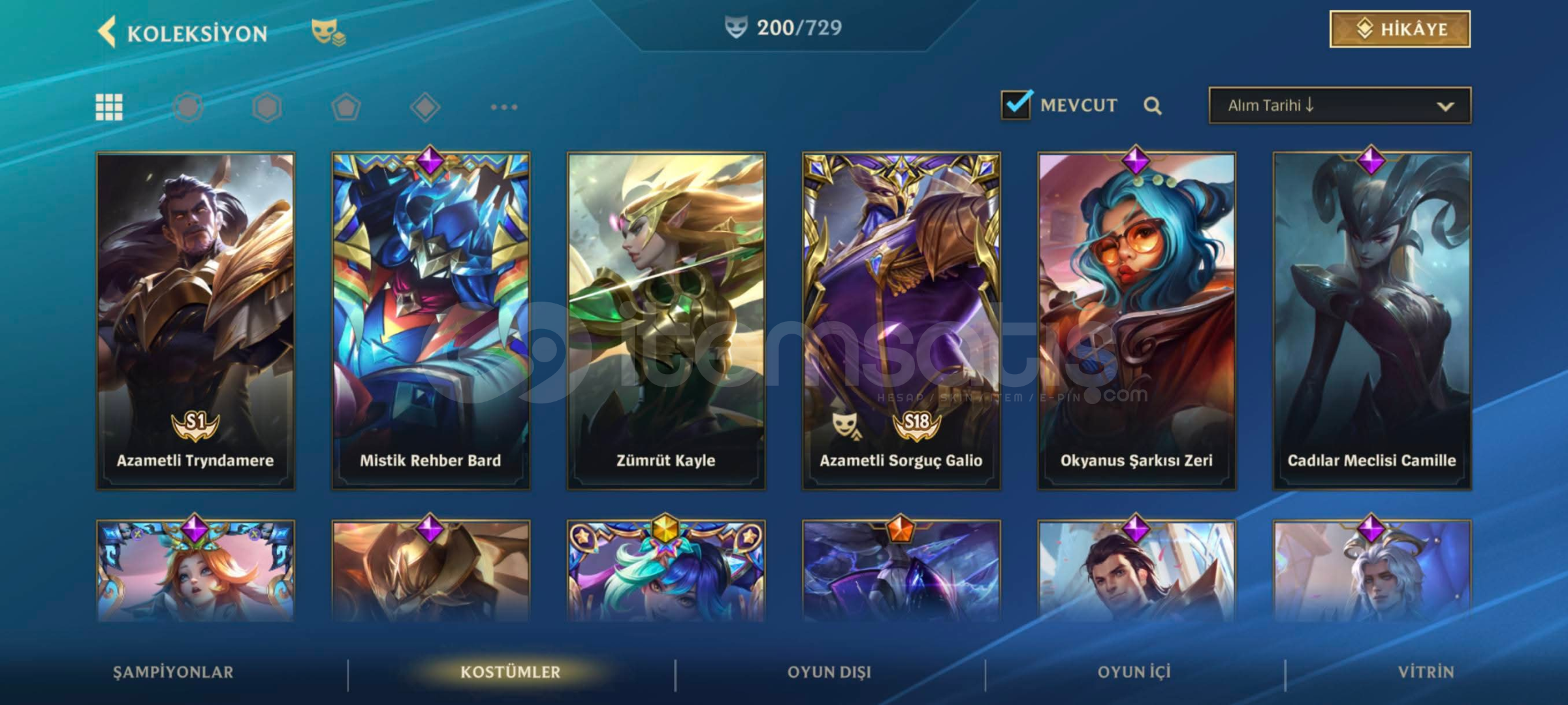Go back via the Koleksiyon arrow
This screenshot has width=1568, height=705.
106,32
